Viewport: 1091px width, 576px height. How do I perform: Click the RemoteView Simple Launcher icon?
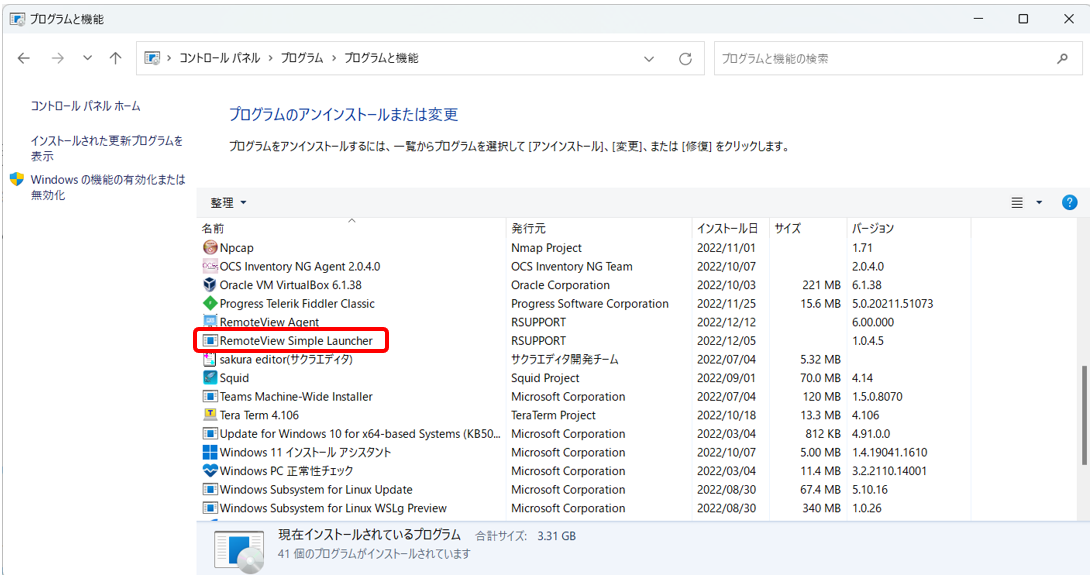pos(209,341)
